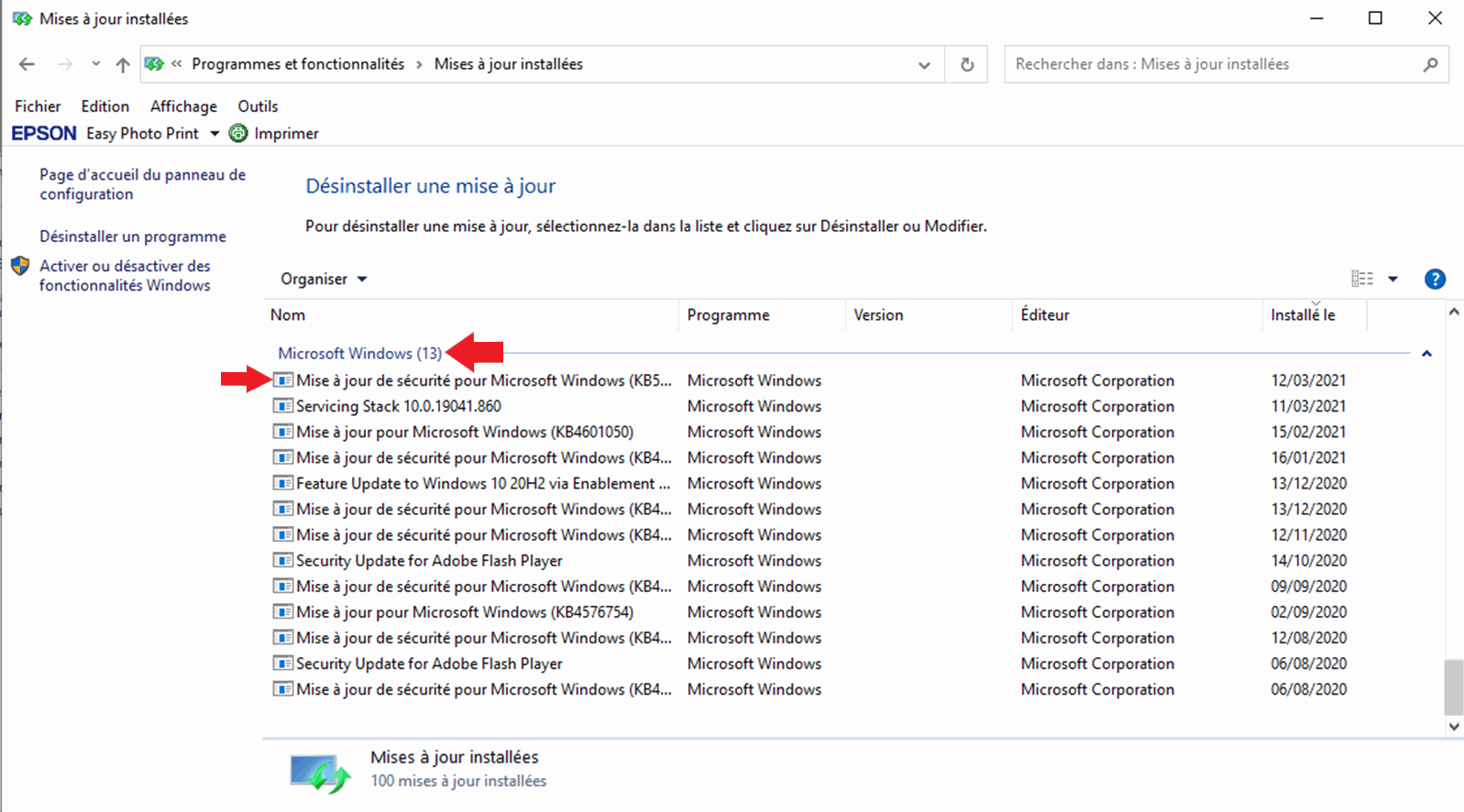Open Désinstaller un programme link
Viewport: 1464px width, 812px height.
[x=133, y=236]
